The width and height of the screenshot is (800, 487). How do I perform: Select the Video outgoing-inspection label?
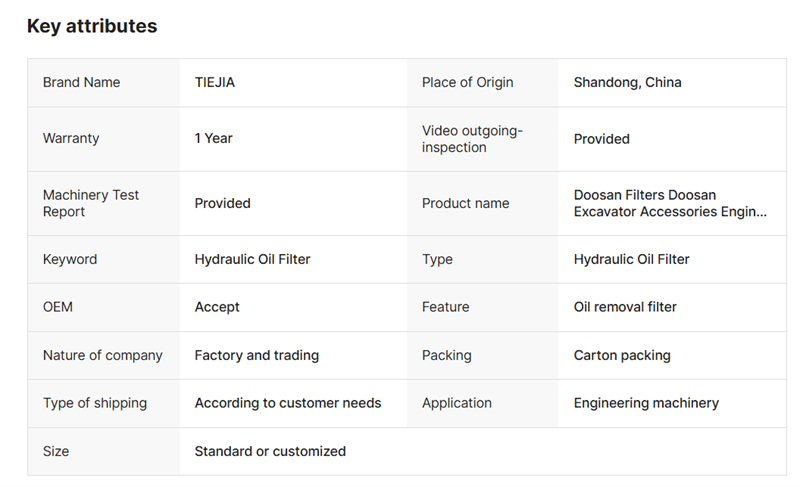tap(472, 139)
